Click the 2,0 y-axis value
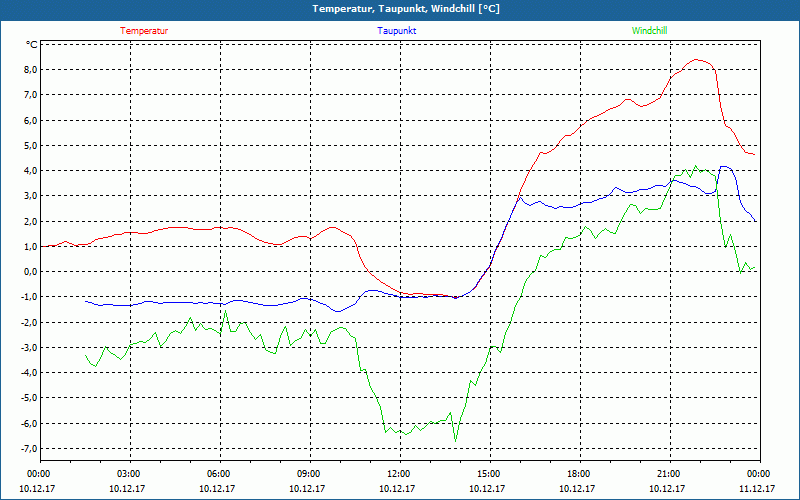800x500 pixels. pos(31,221)
